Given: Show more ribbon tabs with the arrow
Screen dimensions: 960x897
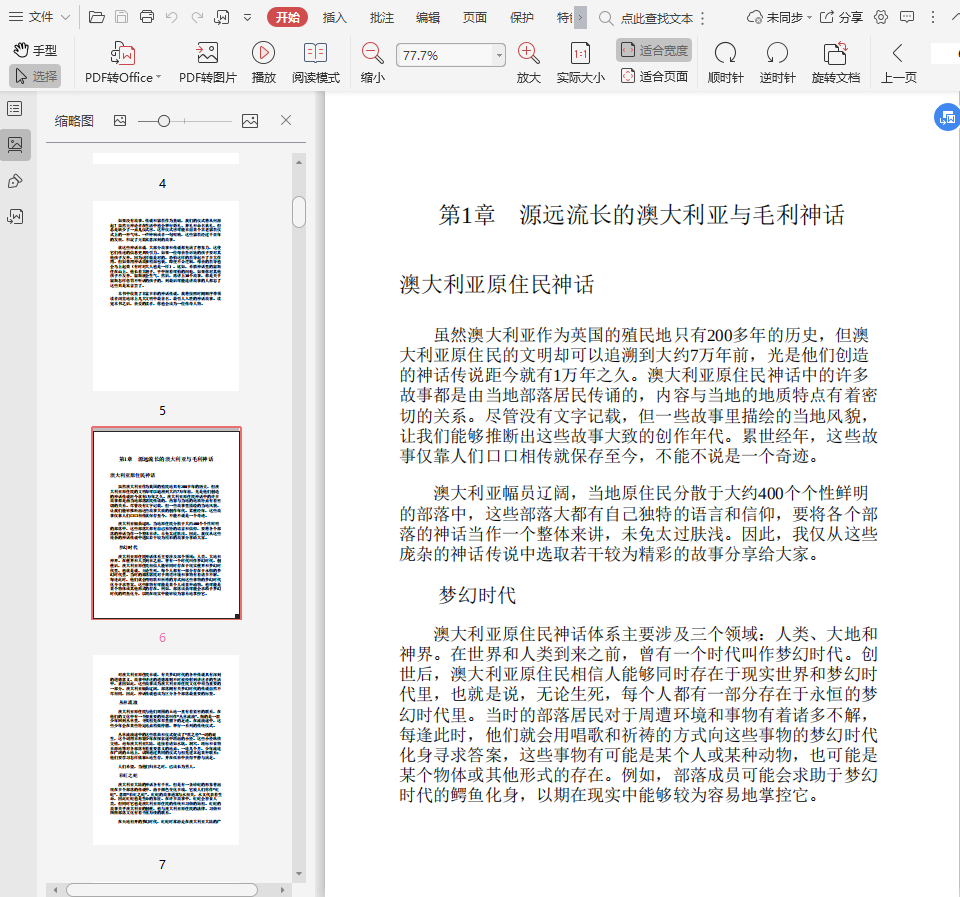Looking at the screenshot, I should coord(581,18).
